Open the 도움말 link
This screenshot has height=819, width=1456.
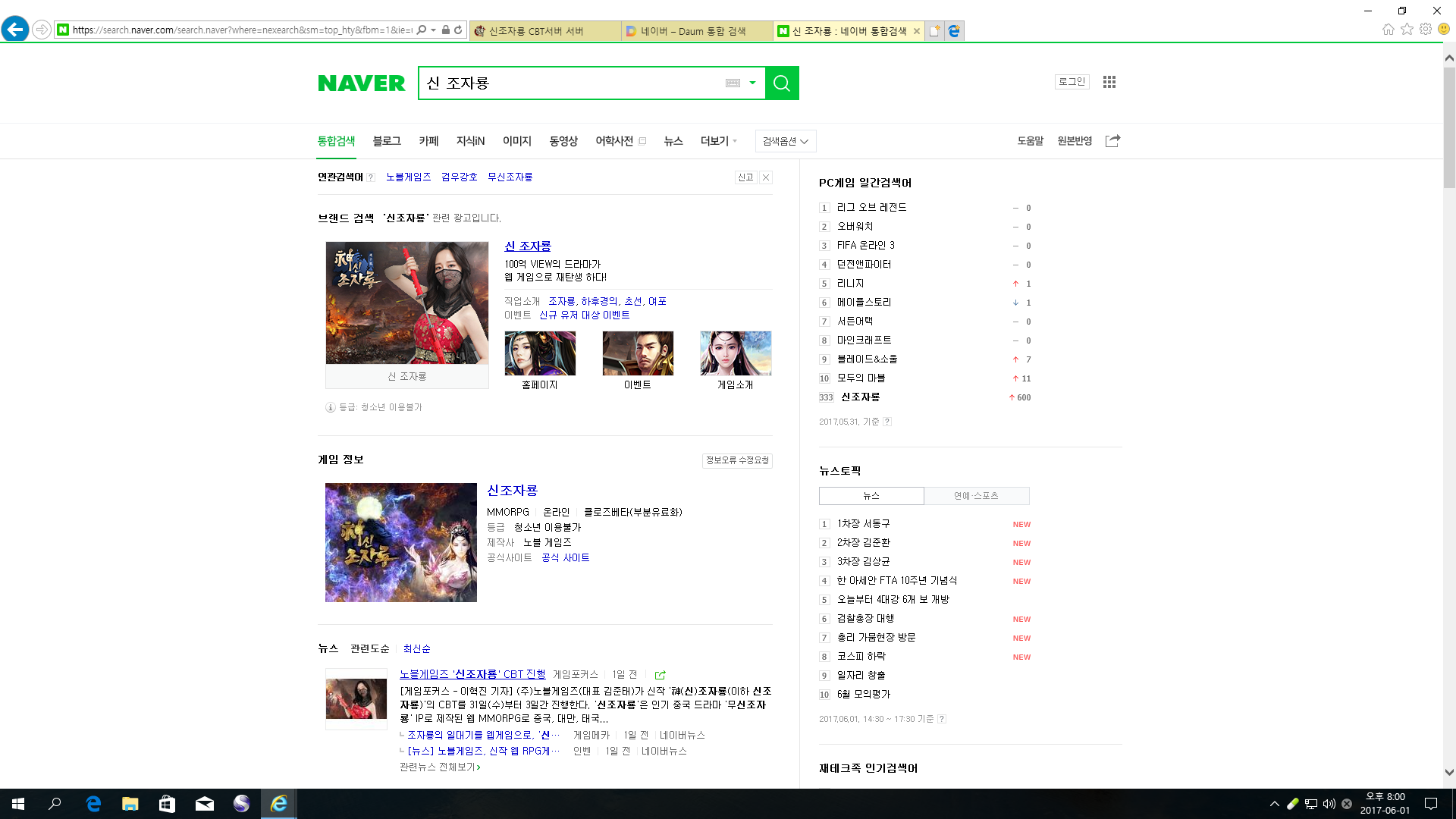[x=1030, y=141]
